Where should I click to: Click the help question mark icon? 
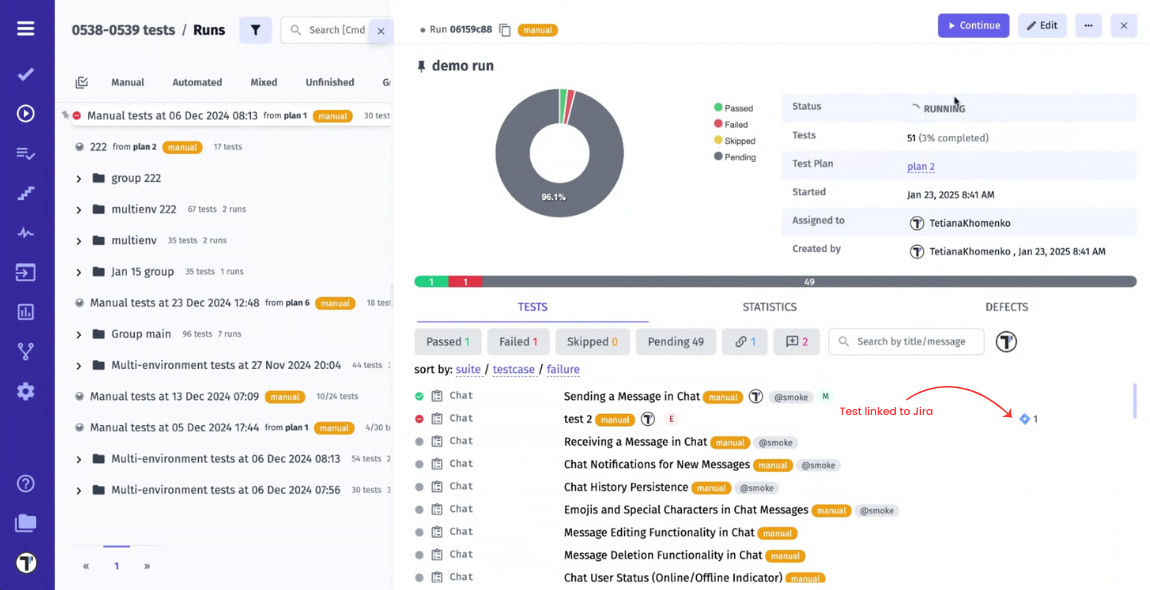click(x=25, y=483)
